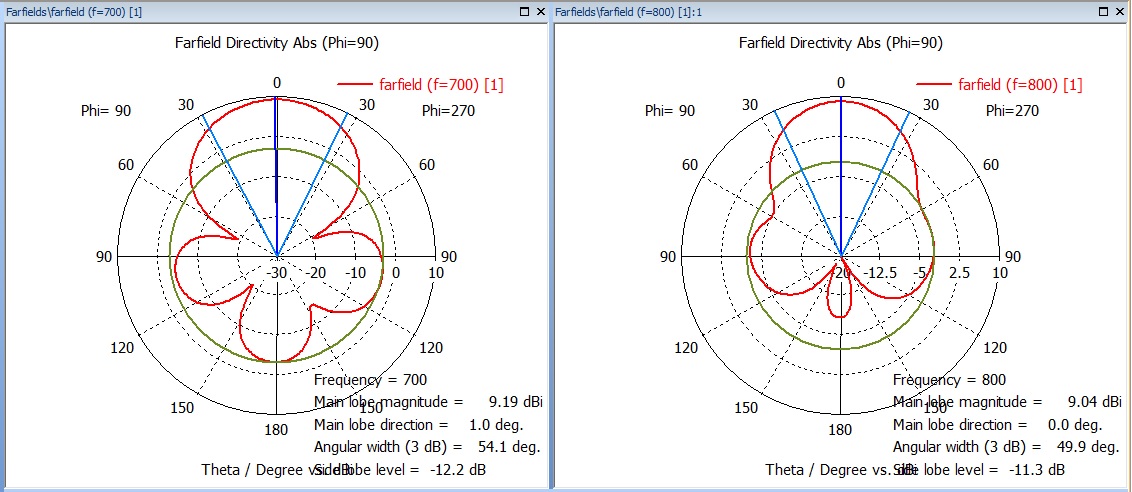The height and width of the screenshot is (492, 1132).
Task: Click 'Phi=270' label in f=800 plot
Action: point(1012,111)
